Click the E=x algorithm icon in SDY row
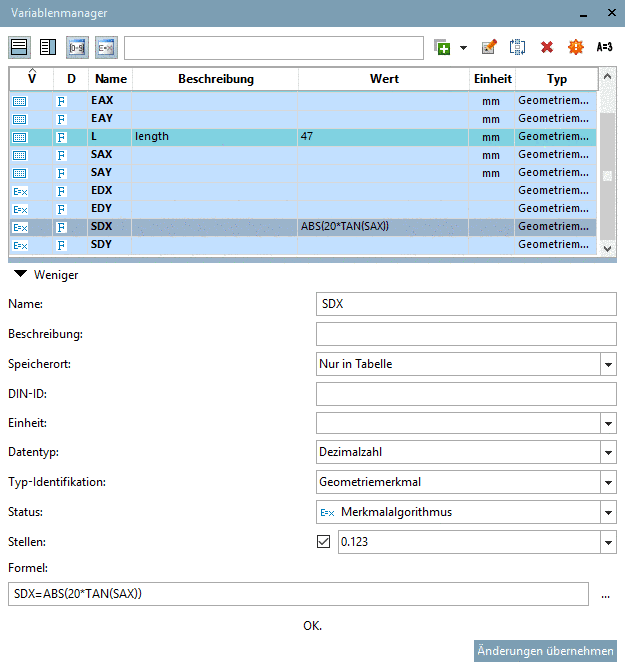This screenshot has width=625, height=671. pyautogui.click(x=20, y=246)
